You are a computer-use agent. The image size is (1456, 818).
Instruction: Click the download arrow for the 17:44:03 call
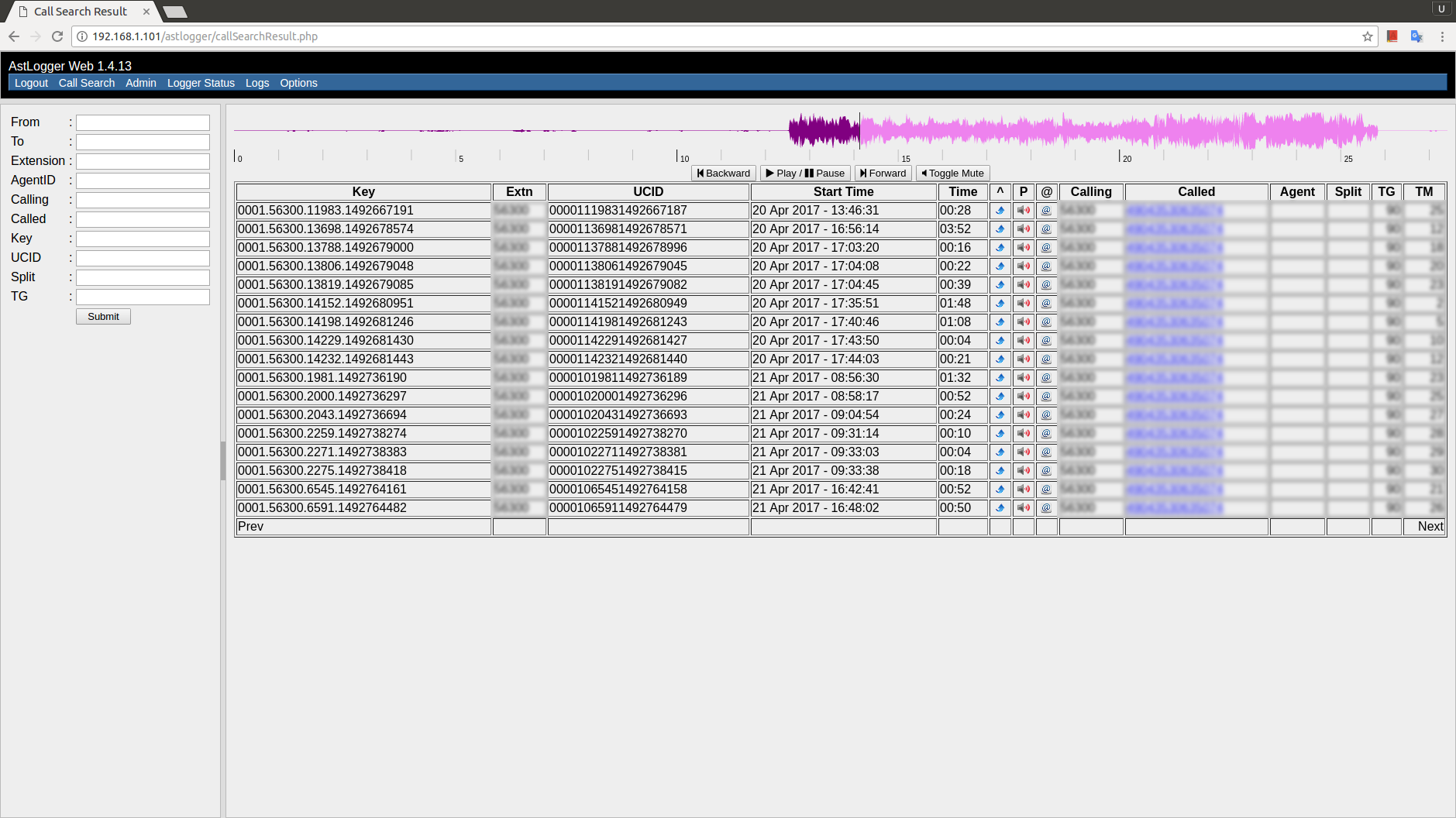pyautogui.click(x=1000, y=359)
